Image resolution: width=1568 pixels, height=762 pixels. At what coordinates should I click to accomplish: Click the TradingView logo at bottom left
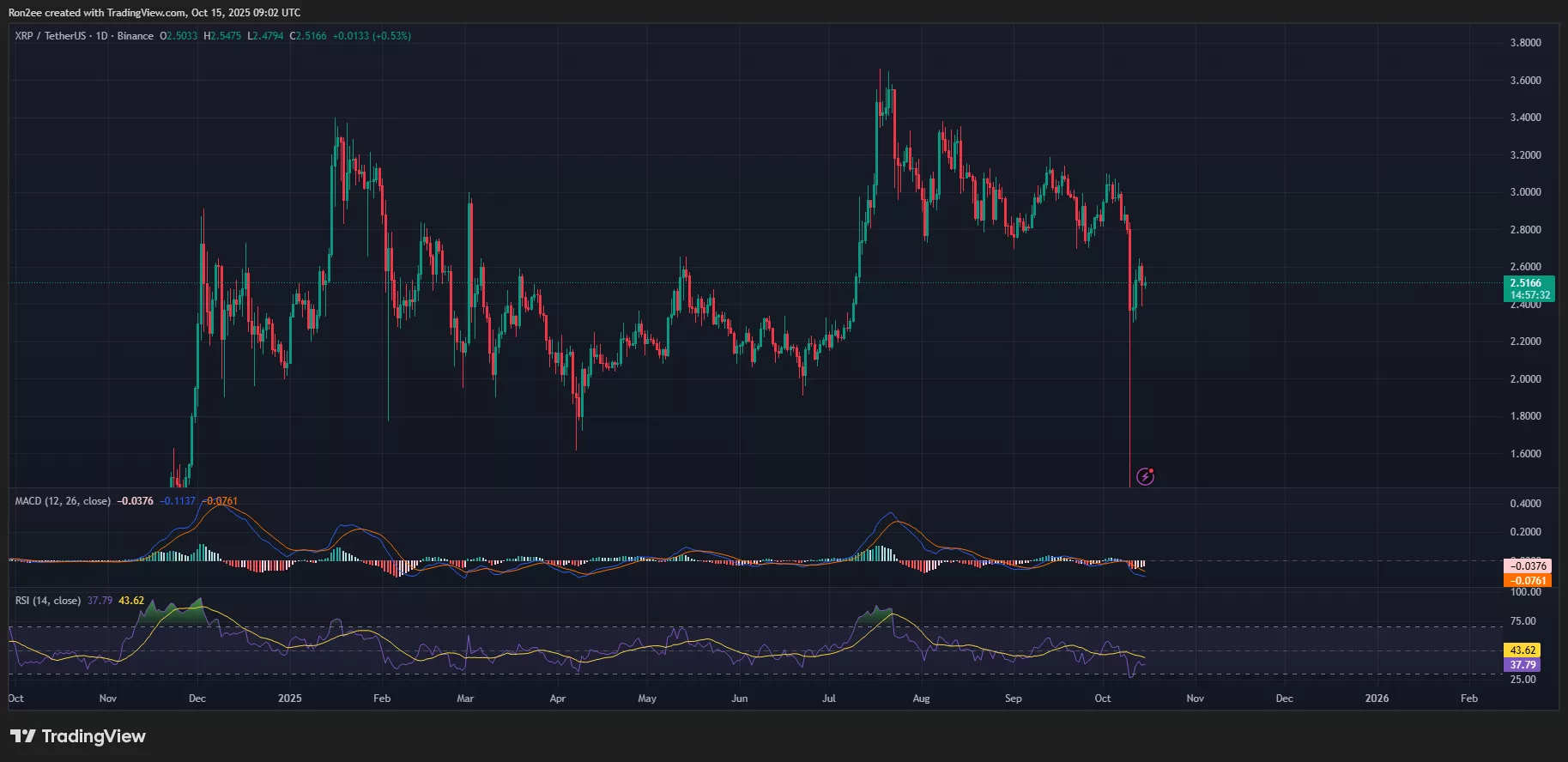pos(78,736)
